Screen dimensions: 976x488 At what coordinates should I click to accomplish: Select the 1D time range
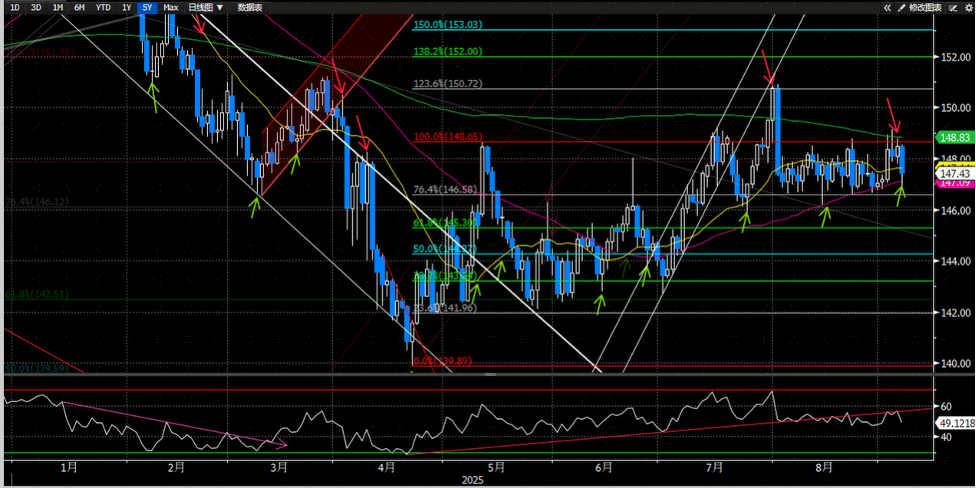[x=16, y=7]
